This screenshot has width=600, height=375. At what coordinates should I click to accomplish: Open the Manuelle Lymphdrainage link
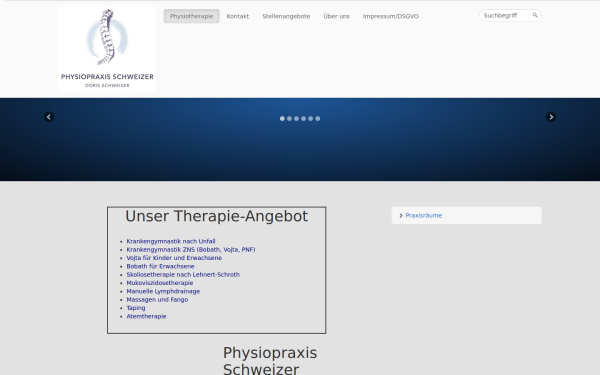click(163, 291)
